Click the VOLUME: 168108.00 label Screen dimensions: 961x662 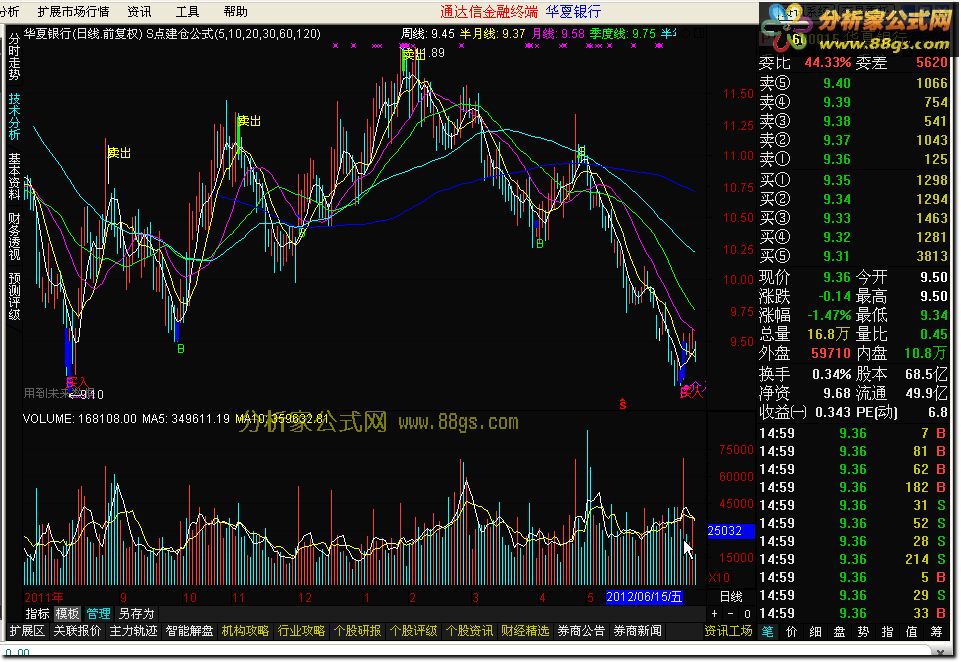(x=80, y=419)
